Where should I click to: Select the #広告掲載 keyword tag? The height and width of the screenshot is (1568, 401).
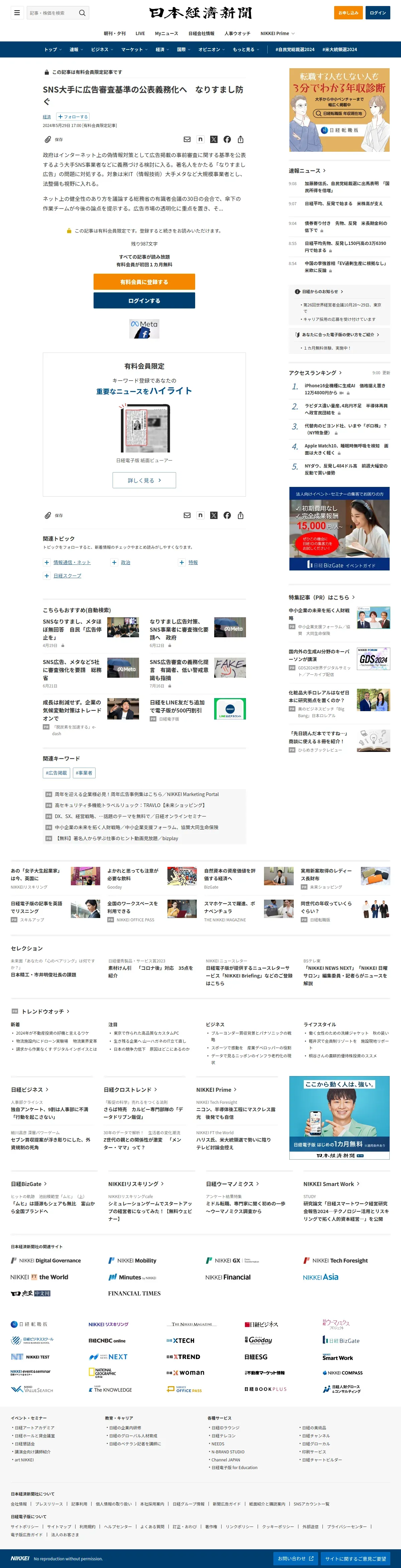(56, 773)
